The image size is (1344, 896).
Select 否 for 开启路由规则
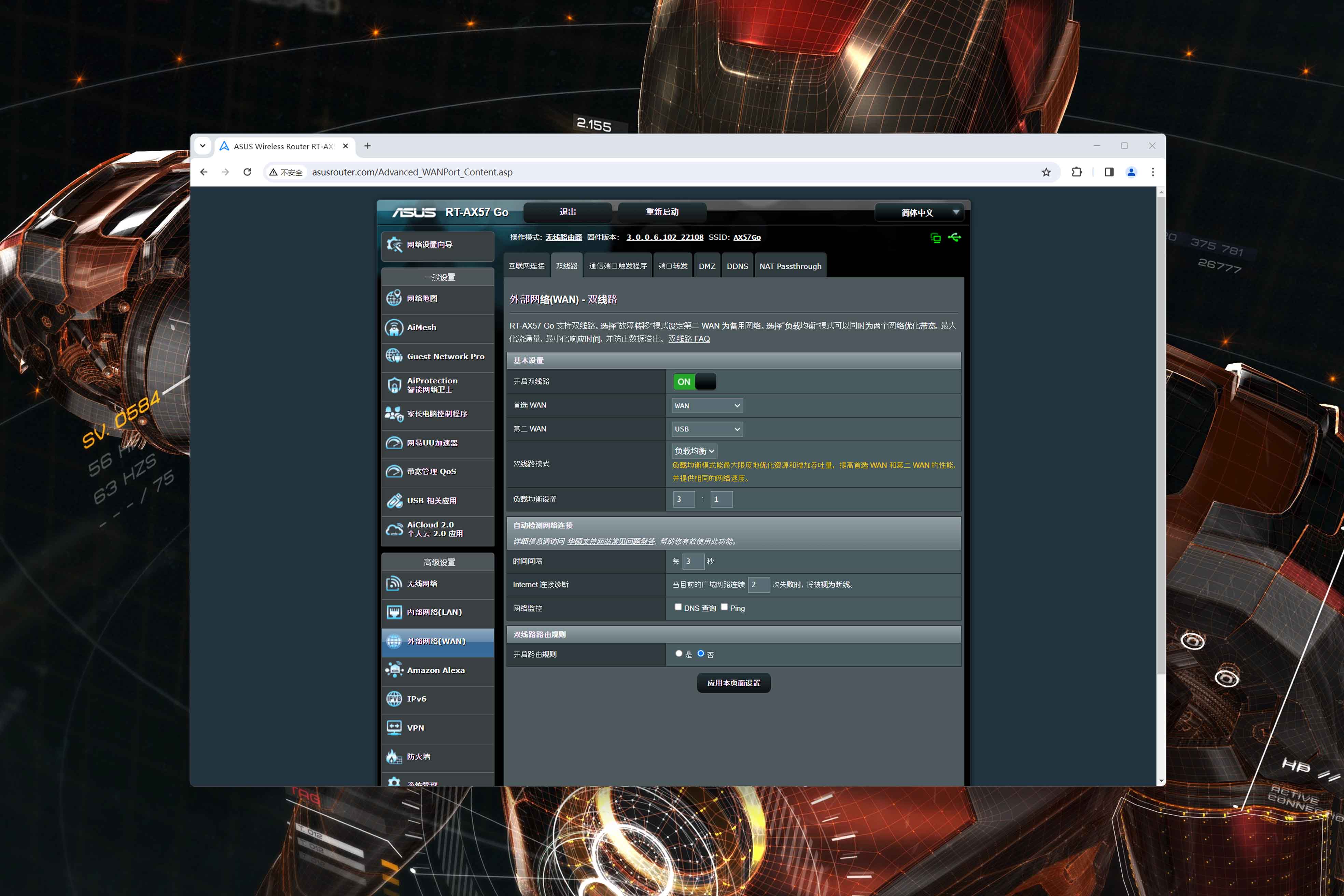point(701,653)
